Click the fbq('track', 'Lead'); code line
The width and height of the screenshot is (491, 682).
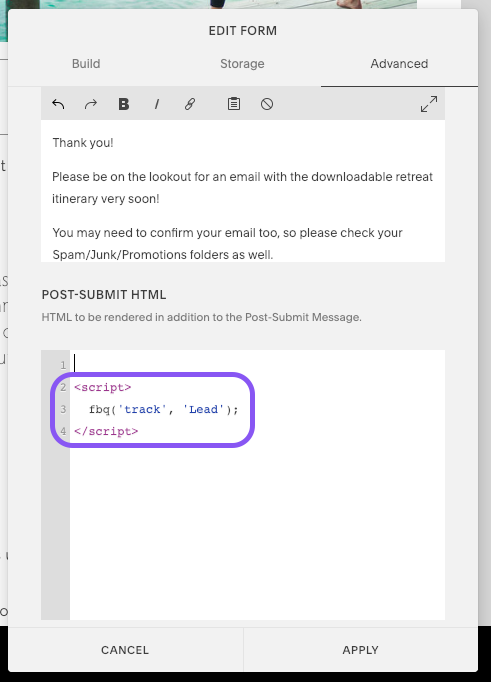[164, 409]
